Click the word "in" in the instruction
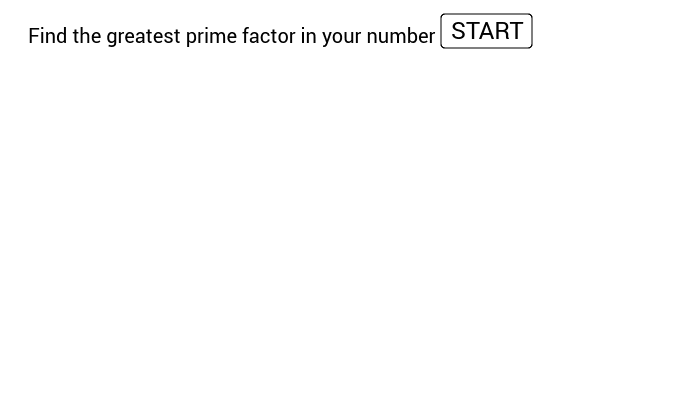700x400 pixels. tap(308, 36)
